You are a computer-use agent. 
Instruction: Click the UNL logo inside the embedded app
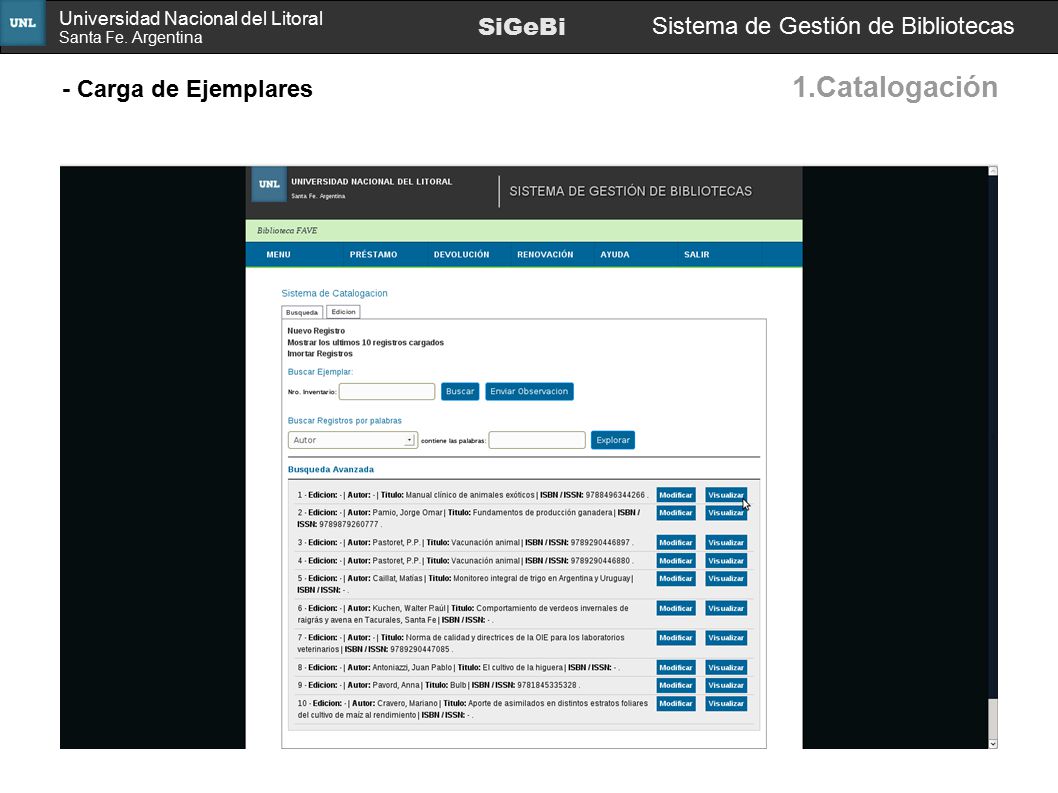tap(269, 184)
